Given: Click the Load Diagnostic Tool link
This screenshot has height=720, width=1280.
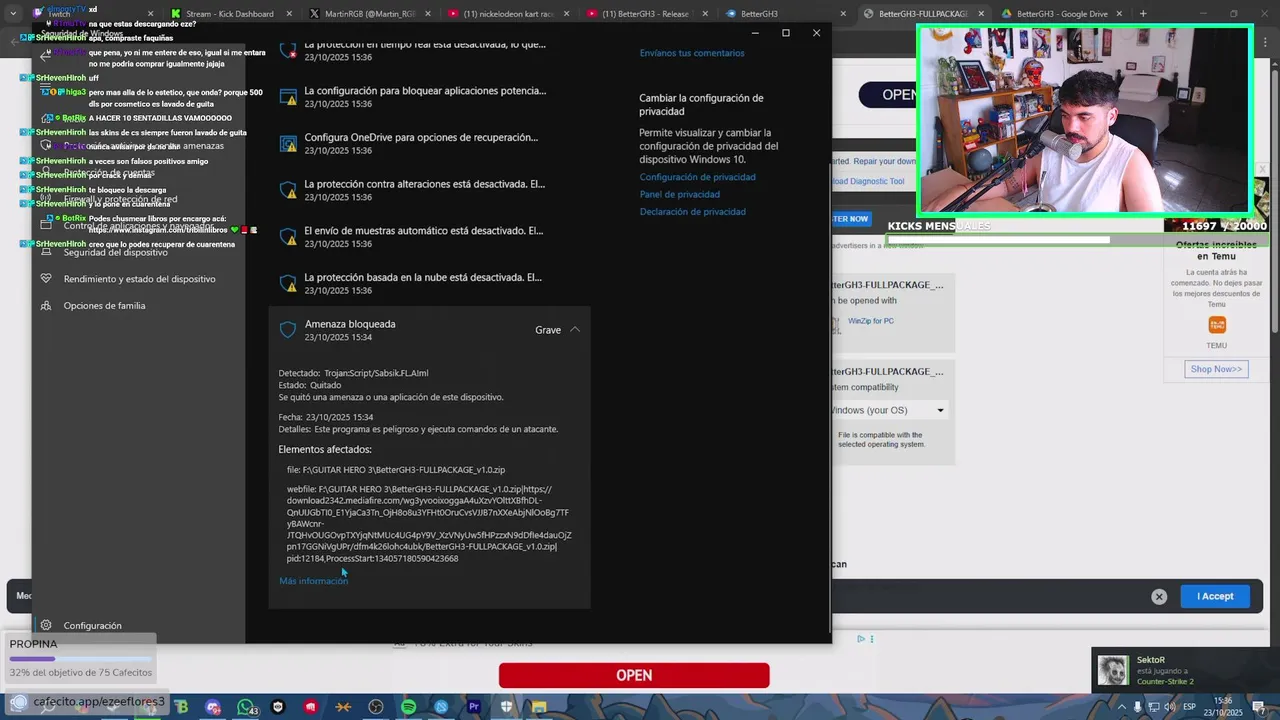Looking at the screenshot, I should coord(868,181).
